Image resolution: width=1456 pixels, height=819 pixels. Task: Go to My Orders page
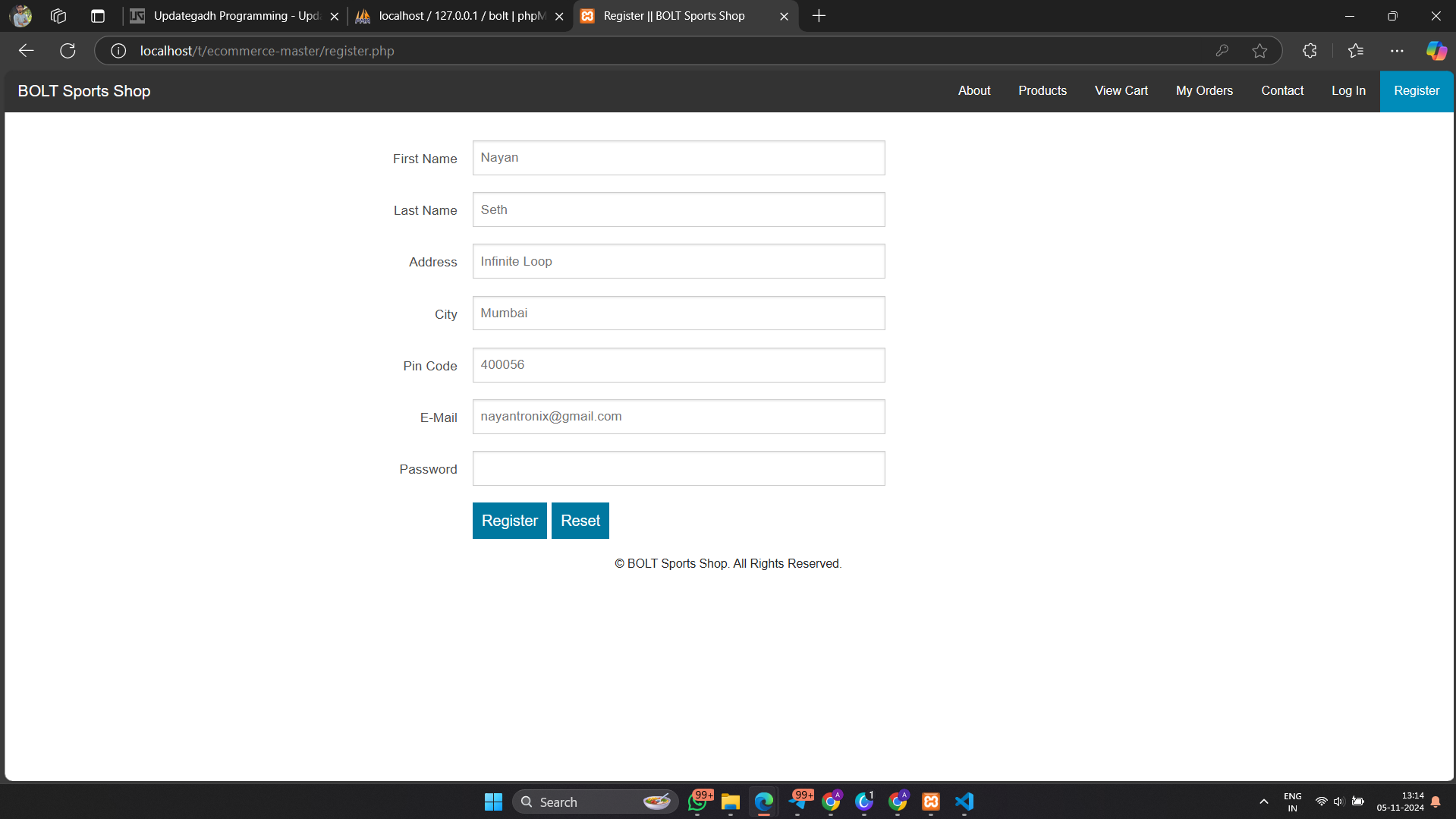coord(1204,90)
